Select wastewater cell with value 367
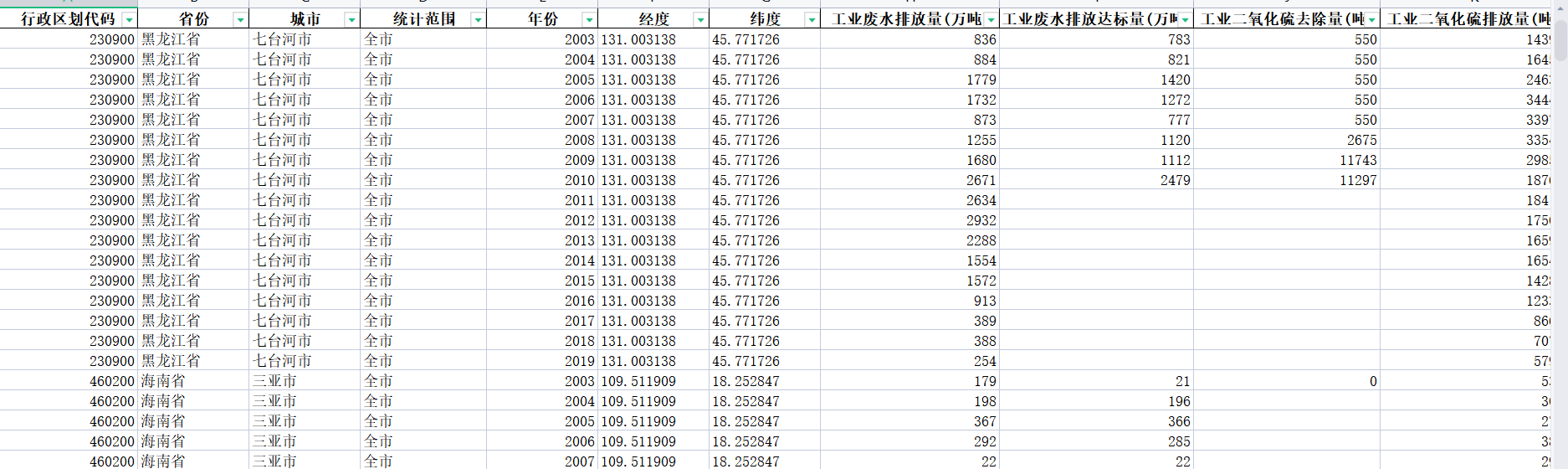The image size is (1568, 469). (910, 421)
